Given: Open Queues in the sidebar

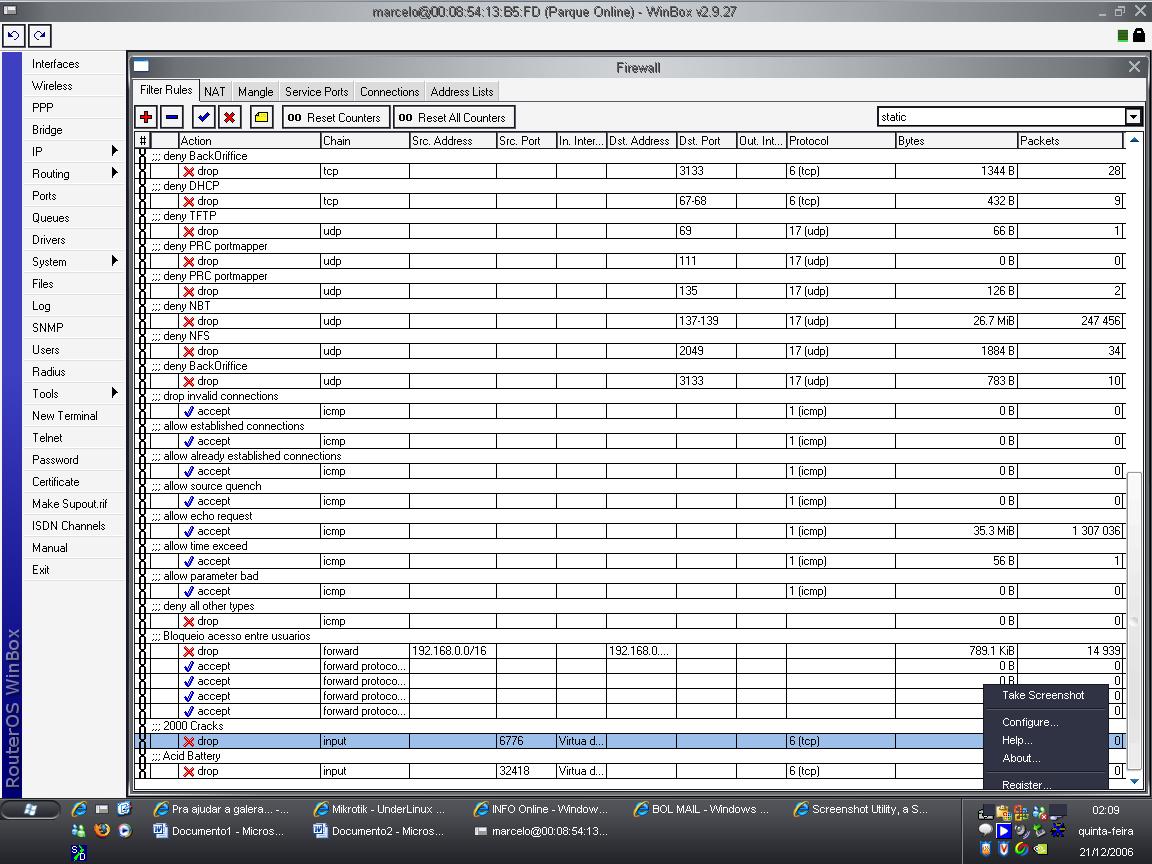Looking at the screenshot, I should coord(51,217).
